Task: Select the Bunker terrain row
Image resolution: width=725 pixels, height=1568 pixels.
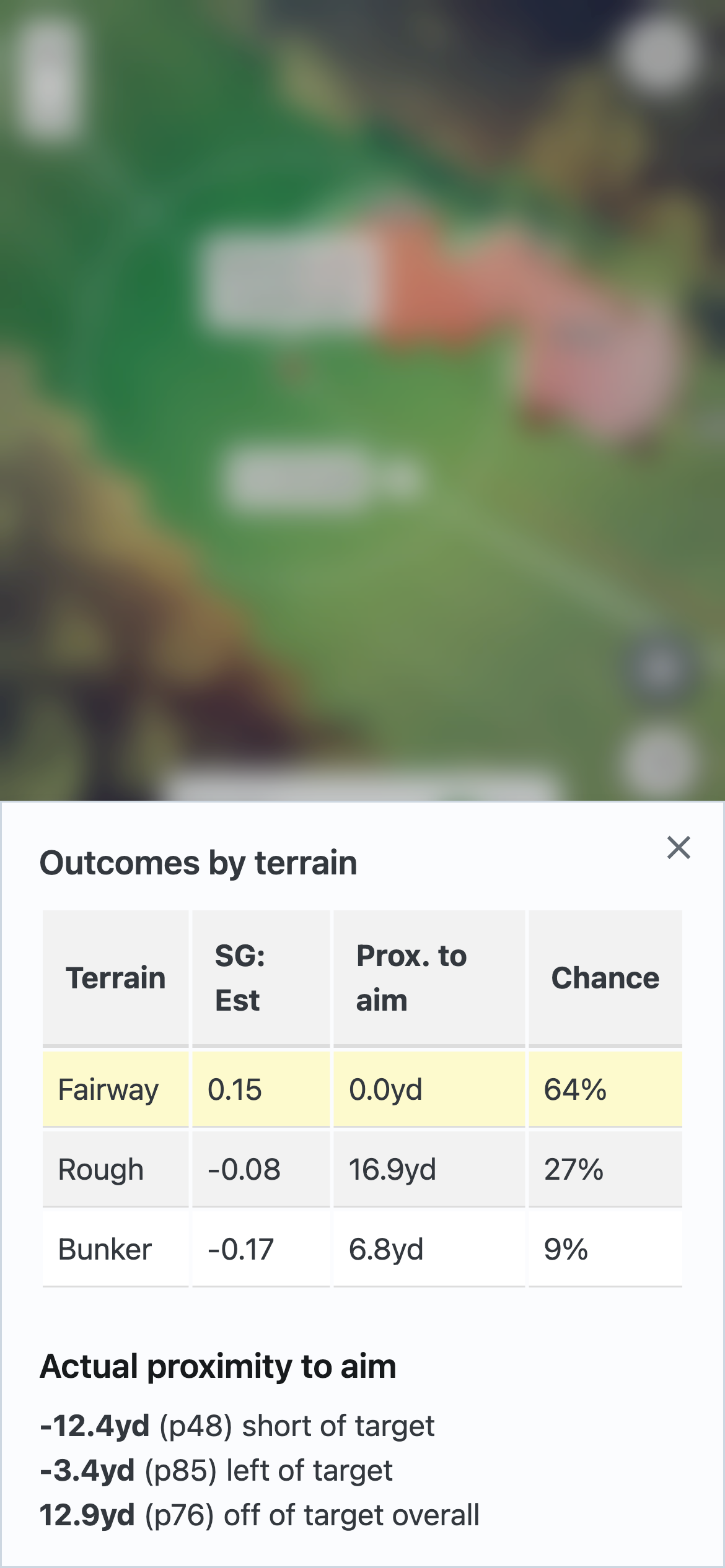Action: (x=362, y=1250)
